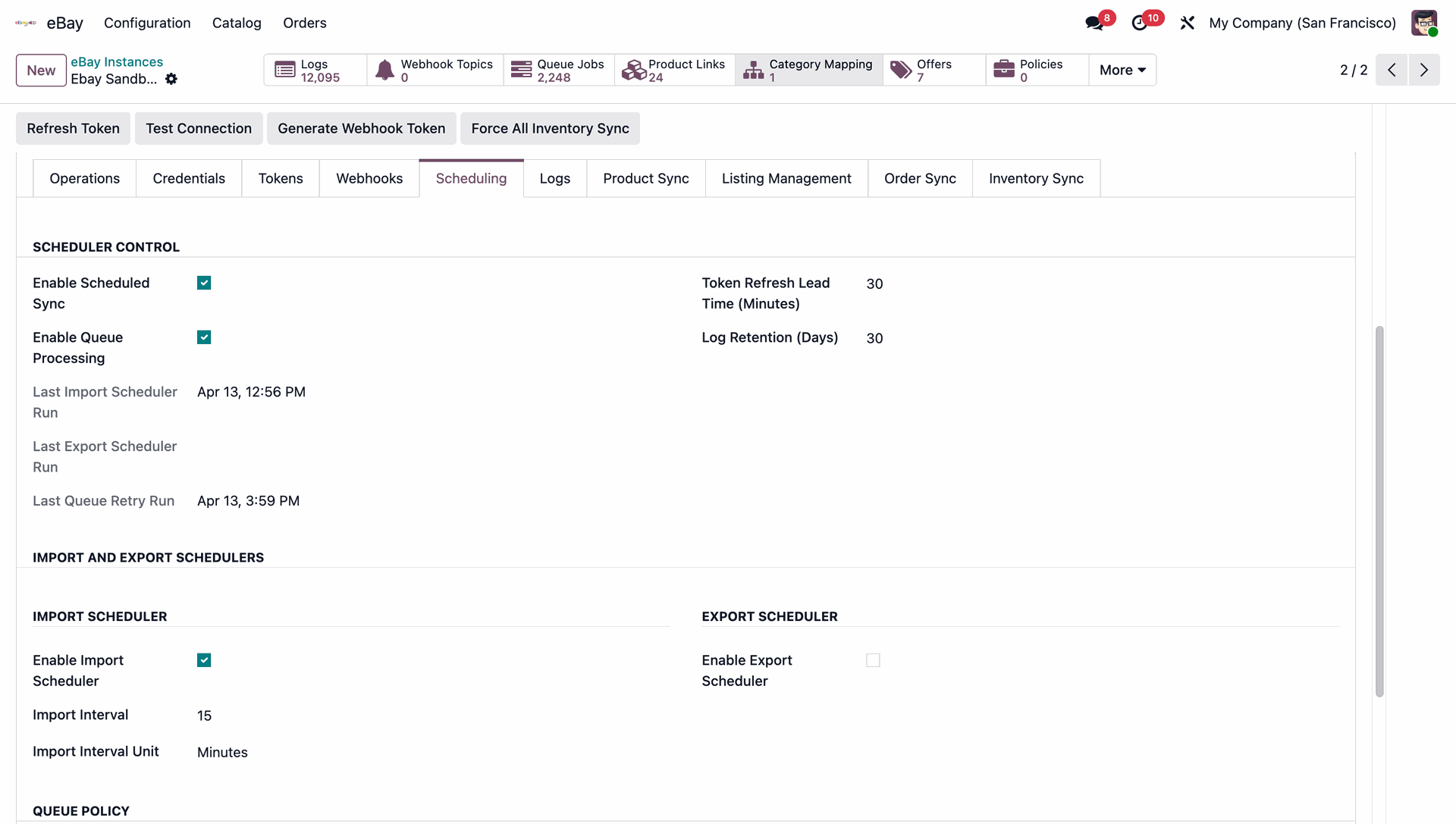Click the Test Connection button

click(x=199, y=128)
